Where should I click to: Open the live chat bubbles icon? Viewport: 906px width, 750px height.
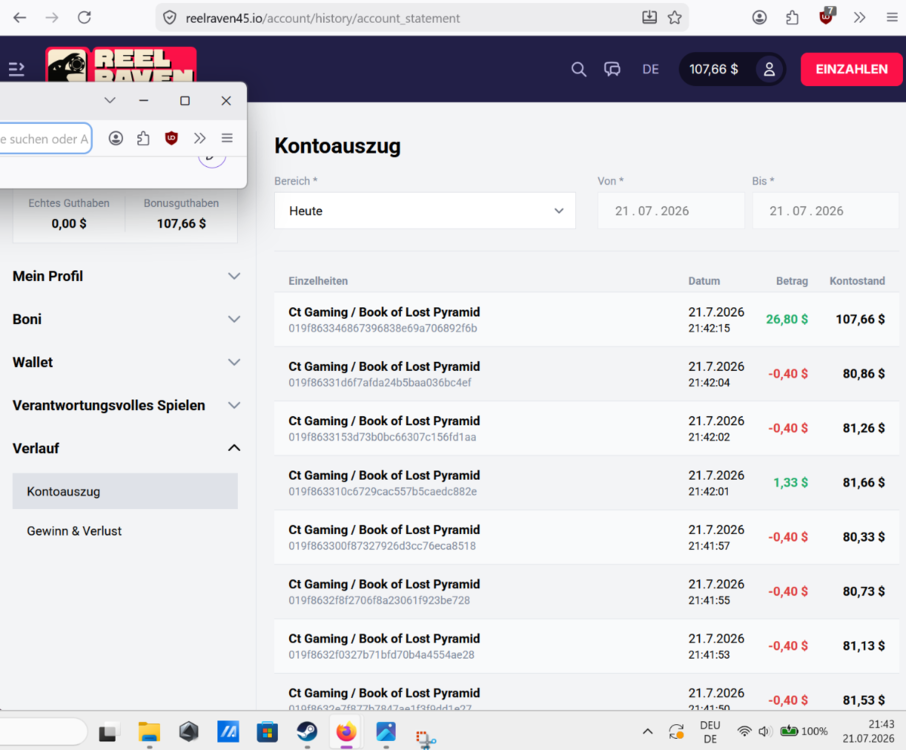[612, 69]
